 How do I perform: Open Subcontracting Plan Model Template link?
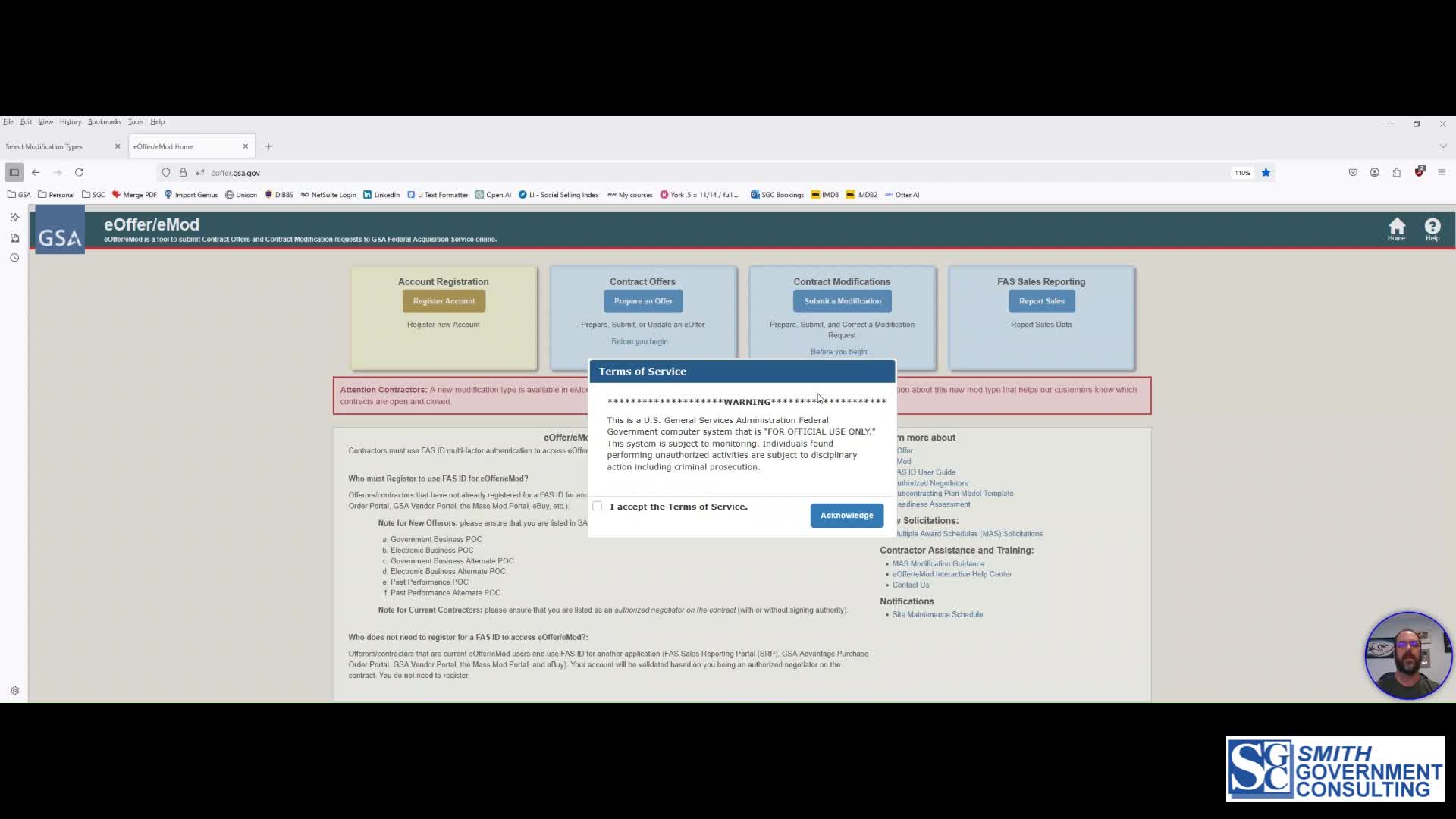[x=955, y=494]
